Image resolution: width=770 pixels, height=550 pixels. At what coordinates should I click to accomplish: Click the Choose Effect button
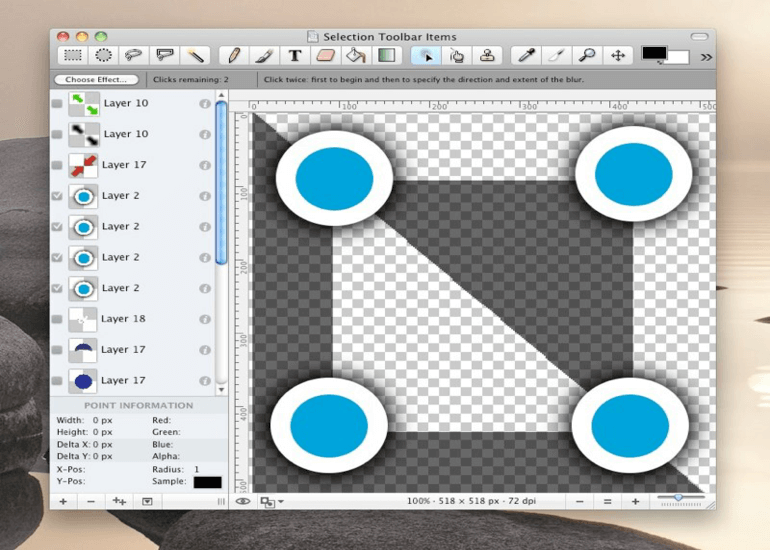[98, 79]
